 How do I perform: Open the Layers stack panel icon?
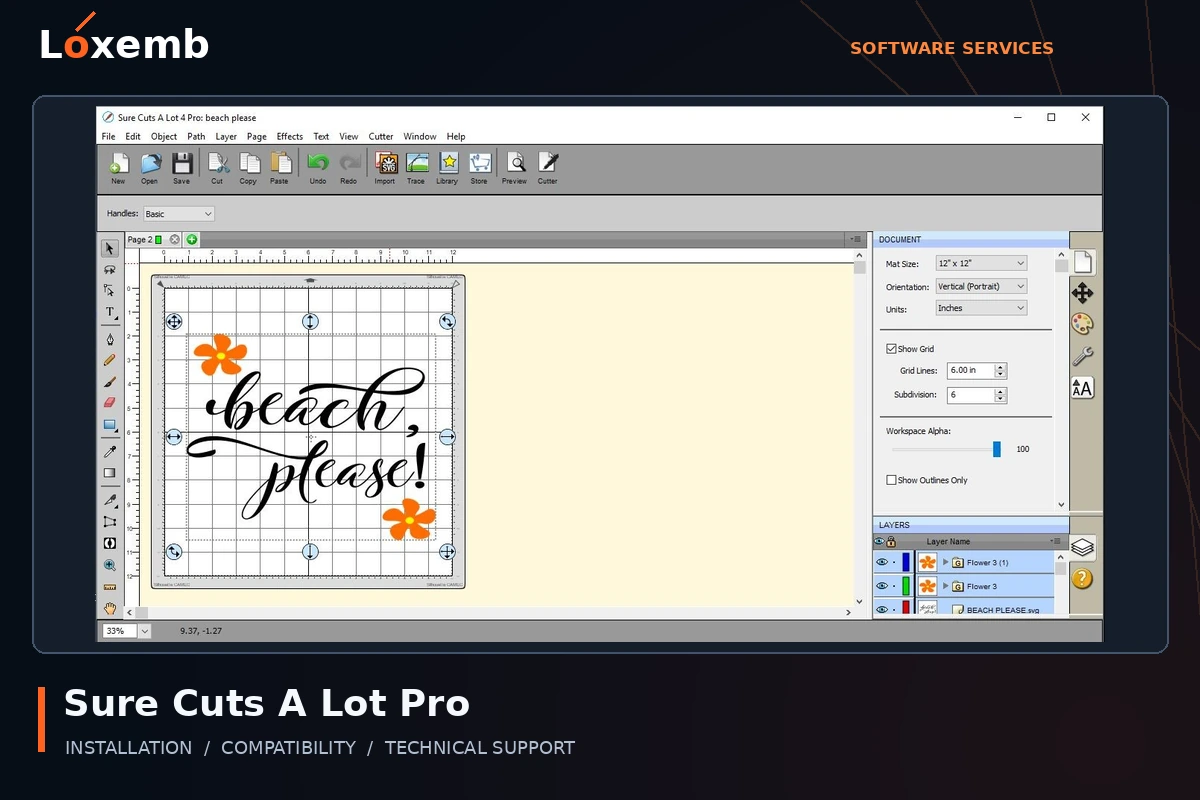pyautogui.click(x=1082, y=547)
